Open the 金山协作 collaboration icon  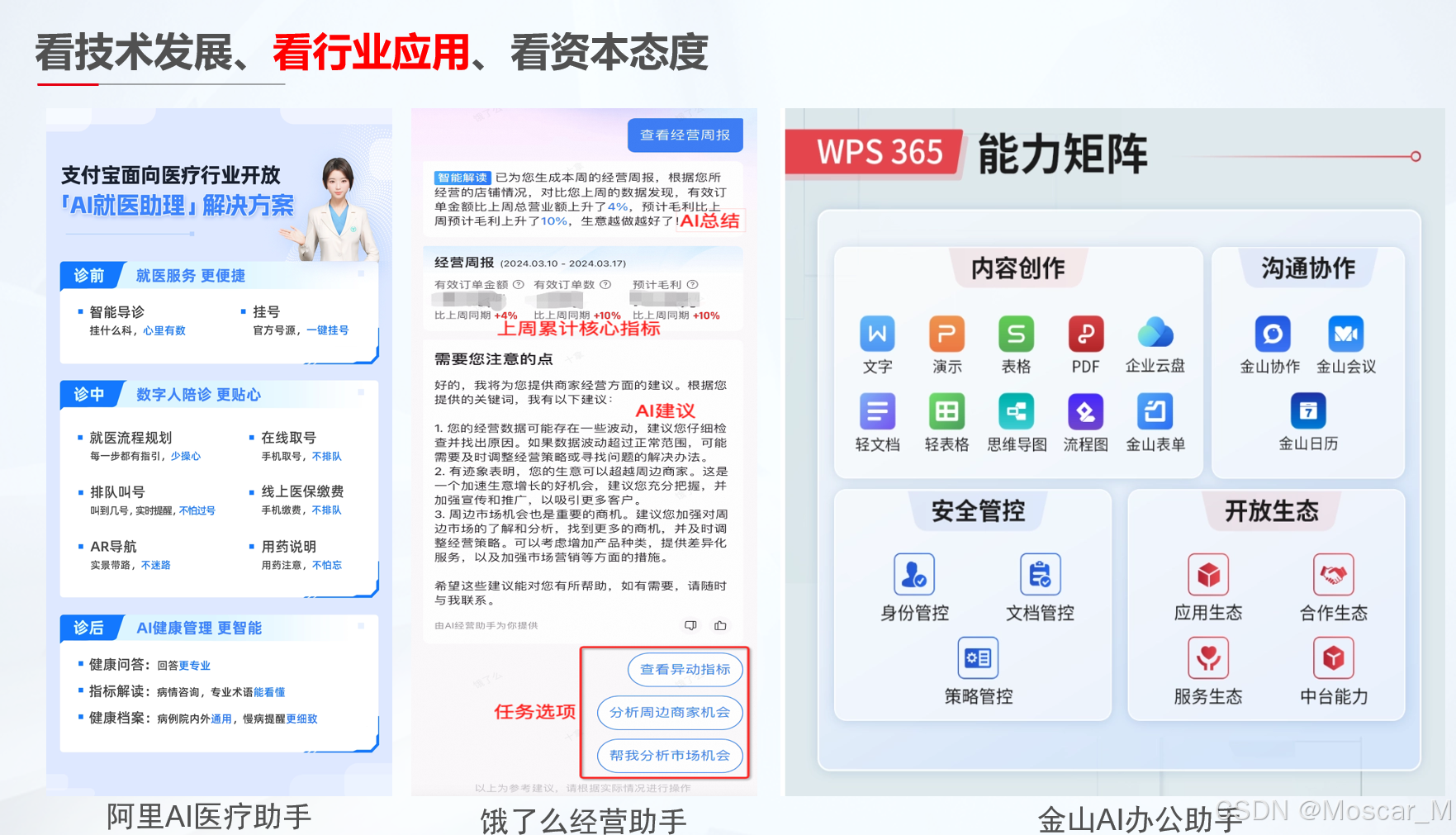point(1272,334)
